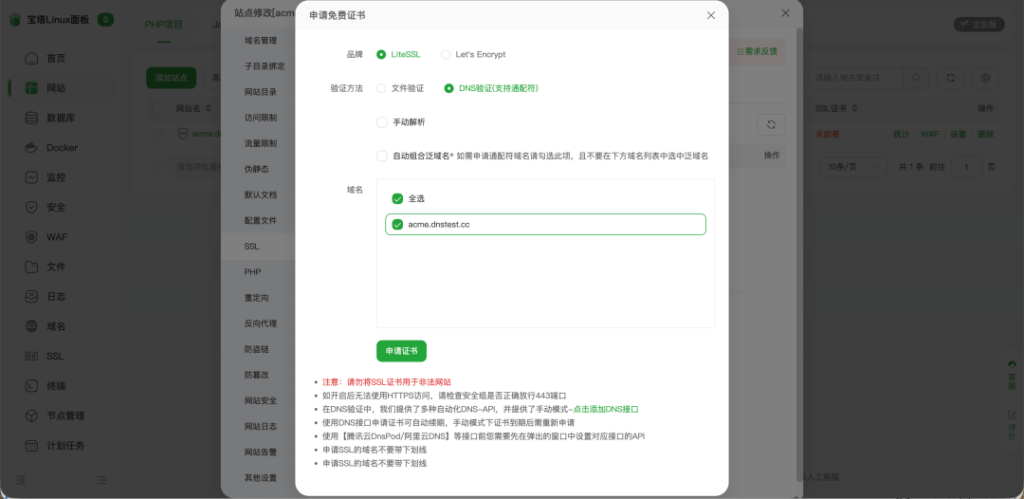Click the 添加站点 button
The image size is (1024, 499).
click(x=171, y=78)
